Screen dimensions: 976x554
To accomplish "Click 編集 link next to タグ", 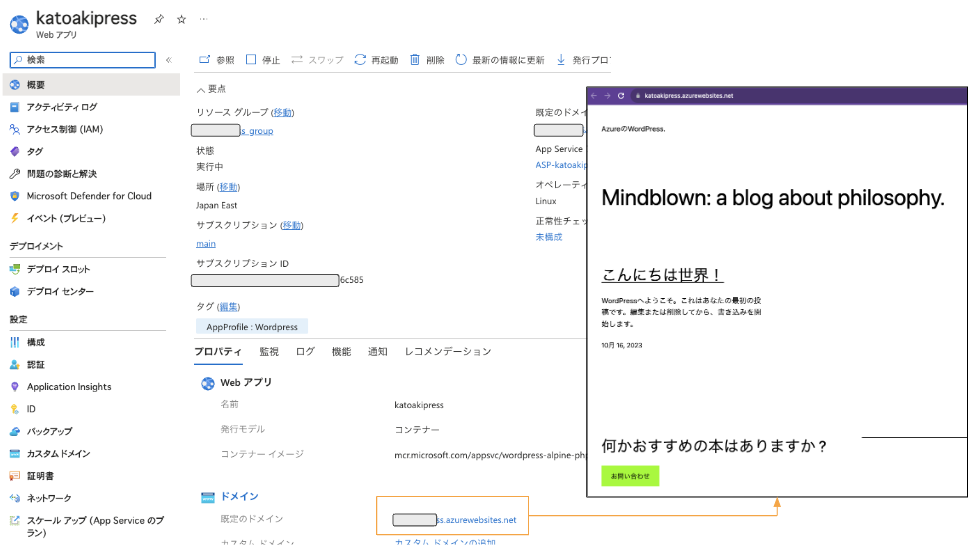I will click(228, 307).
